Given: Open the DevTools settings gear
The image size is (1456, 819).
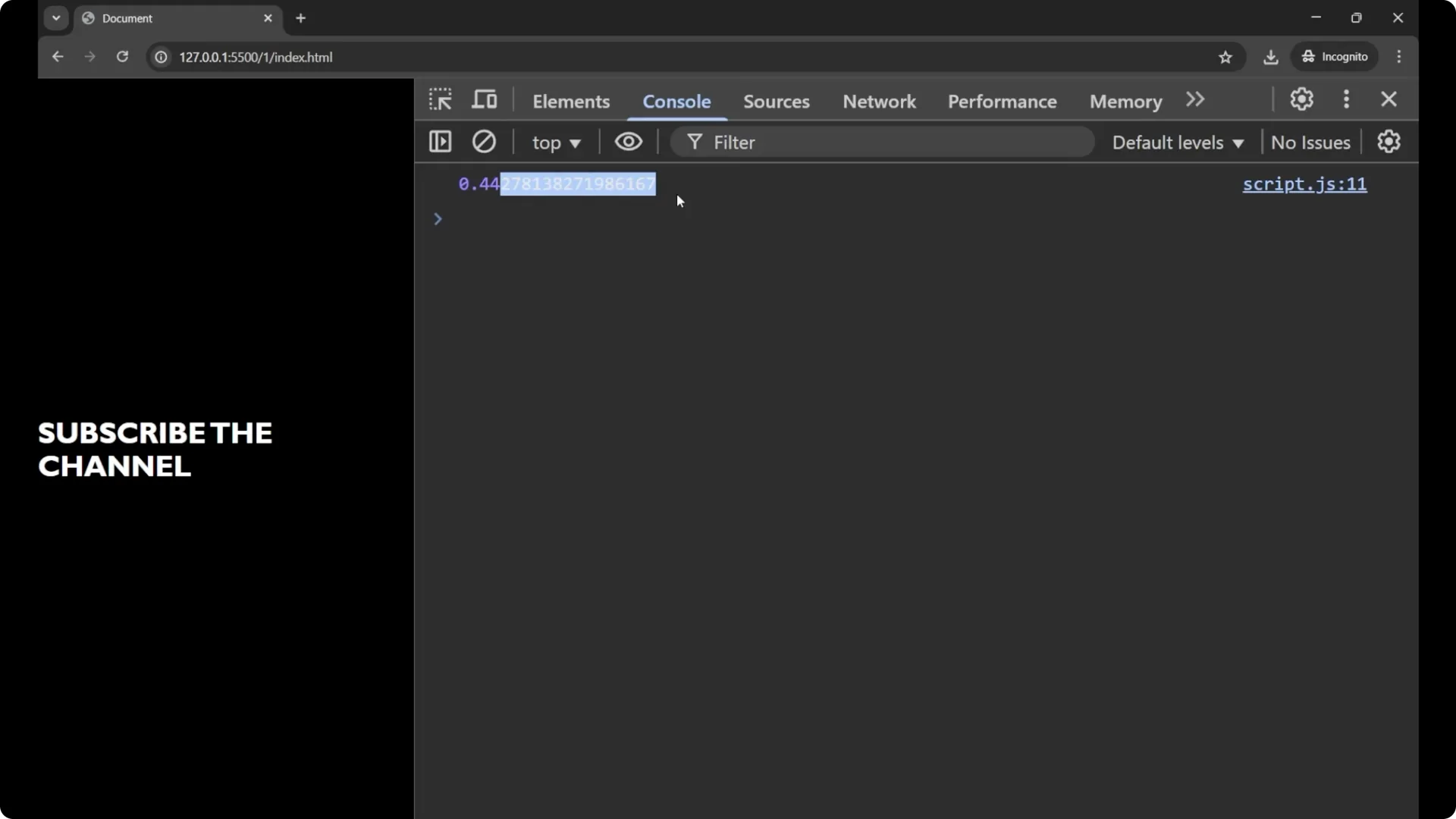Looking at the screenshot, I should pyautogui.click(x=1301, y=99).
